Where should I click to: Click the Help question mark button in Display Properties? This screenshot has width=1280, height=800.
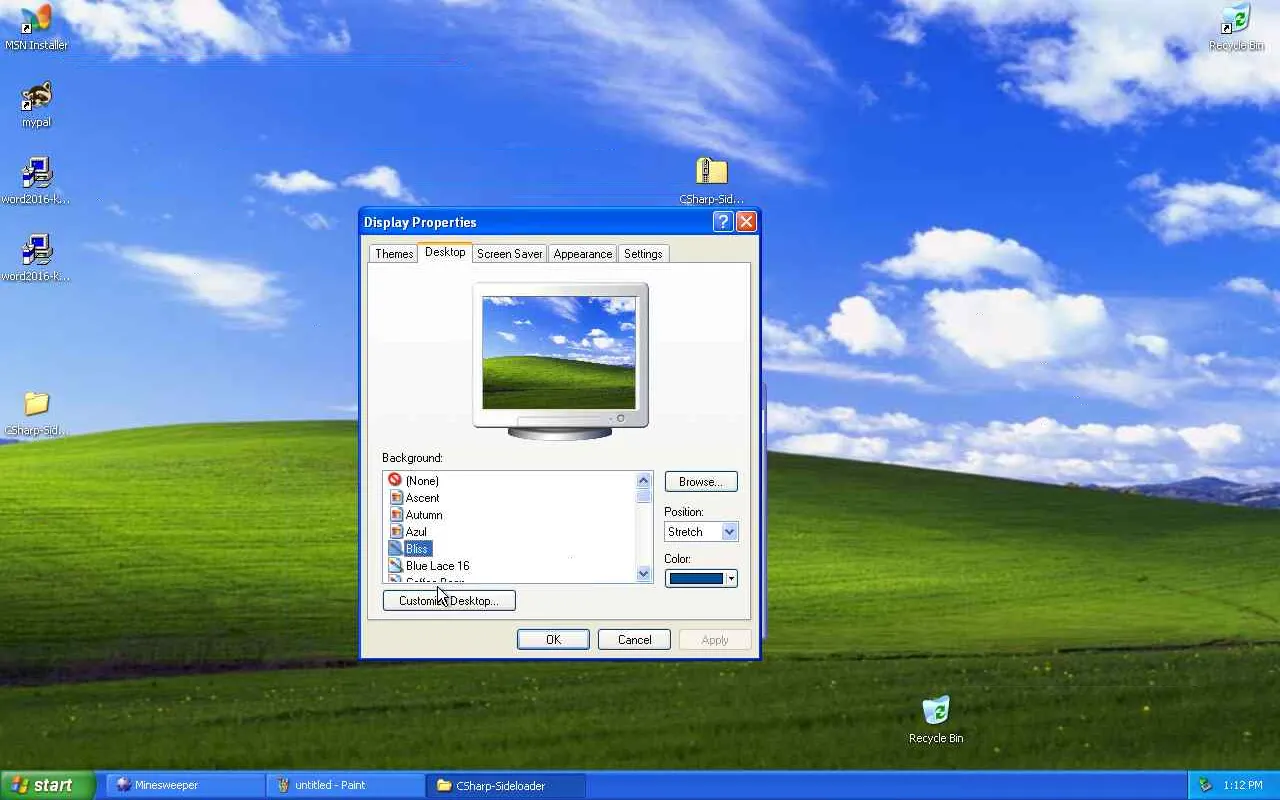pos(723,222)
